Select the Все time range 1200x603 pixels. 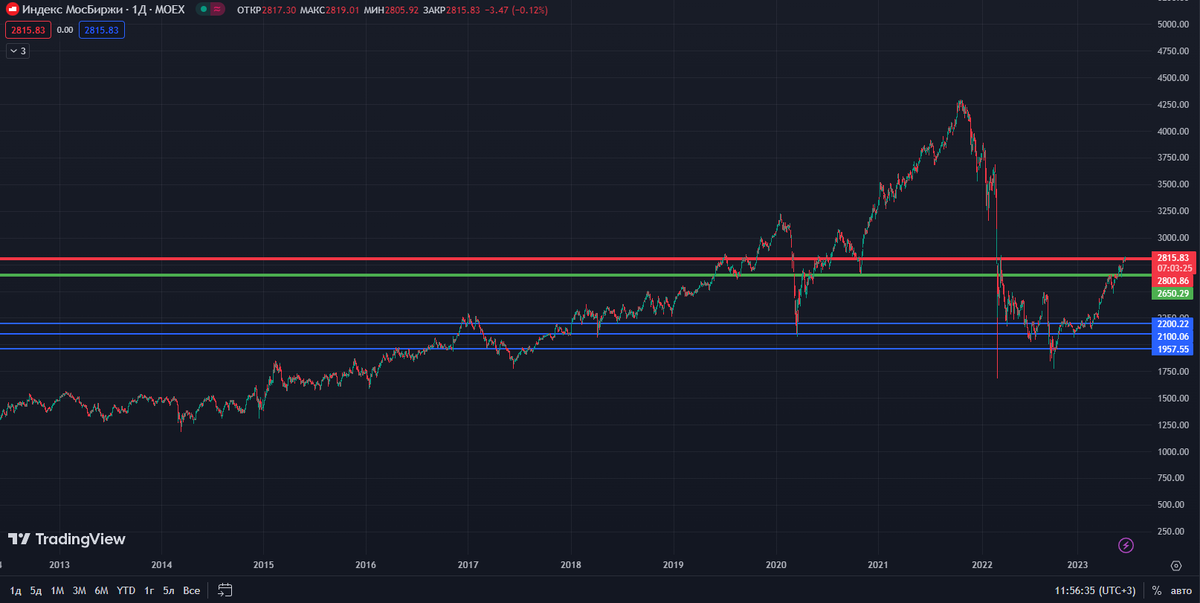(191, 590)
